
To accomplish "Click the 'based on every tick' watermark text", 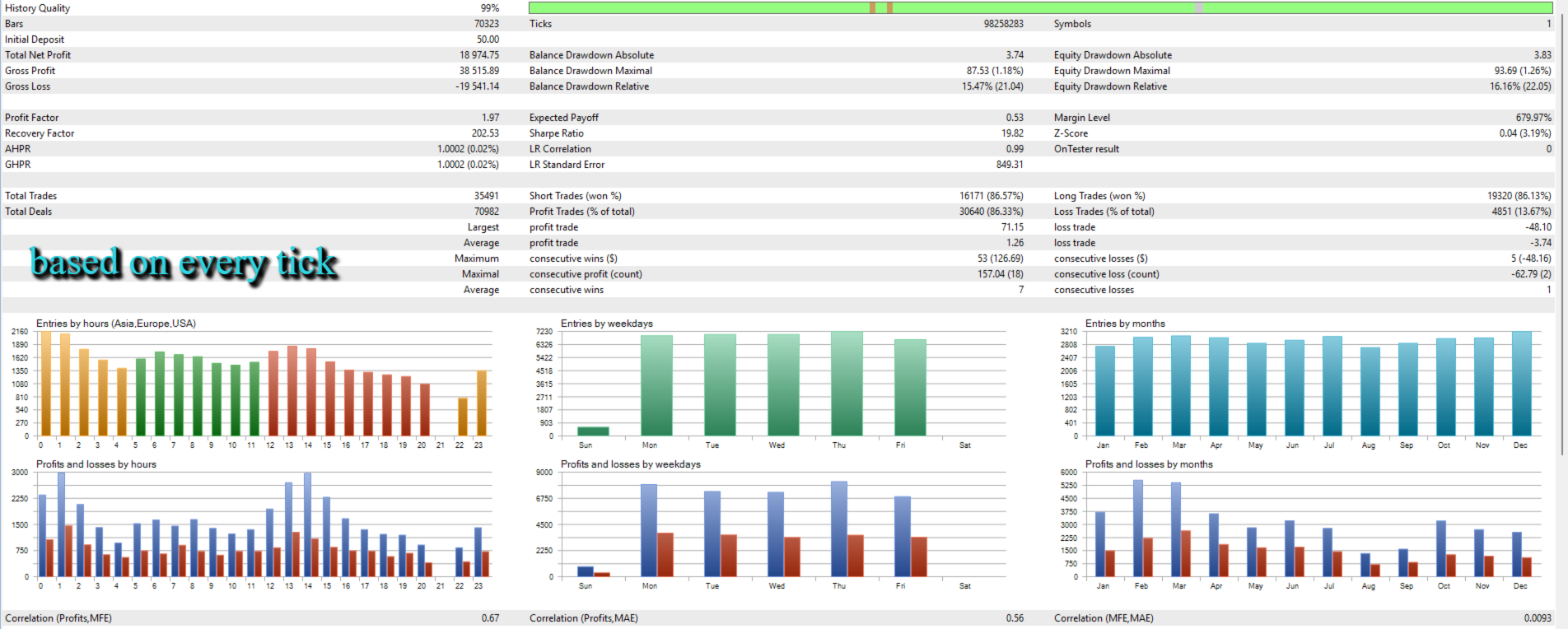I will 184,263.
